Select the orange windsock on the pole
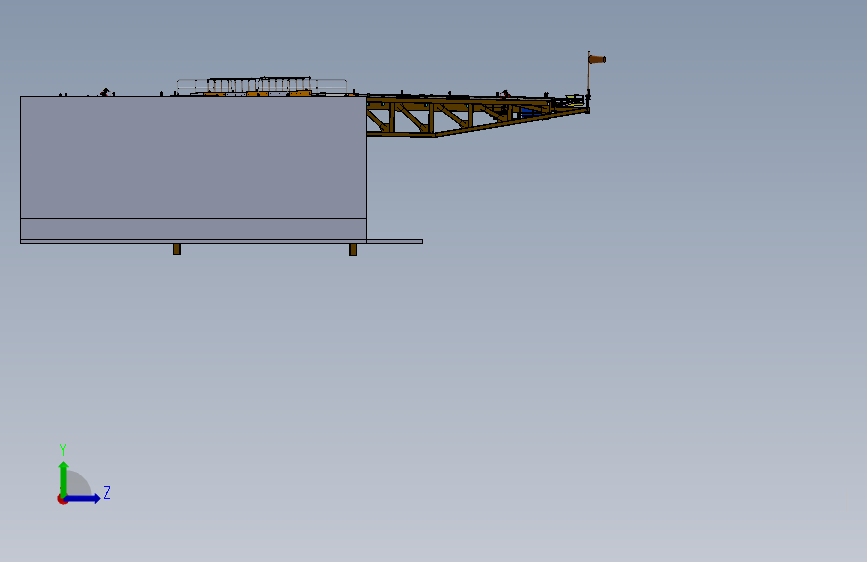867x562 pixels. pos(598,59)
